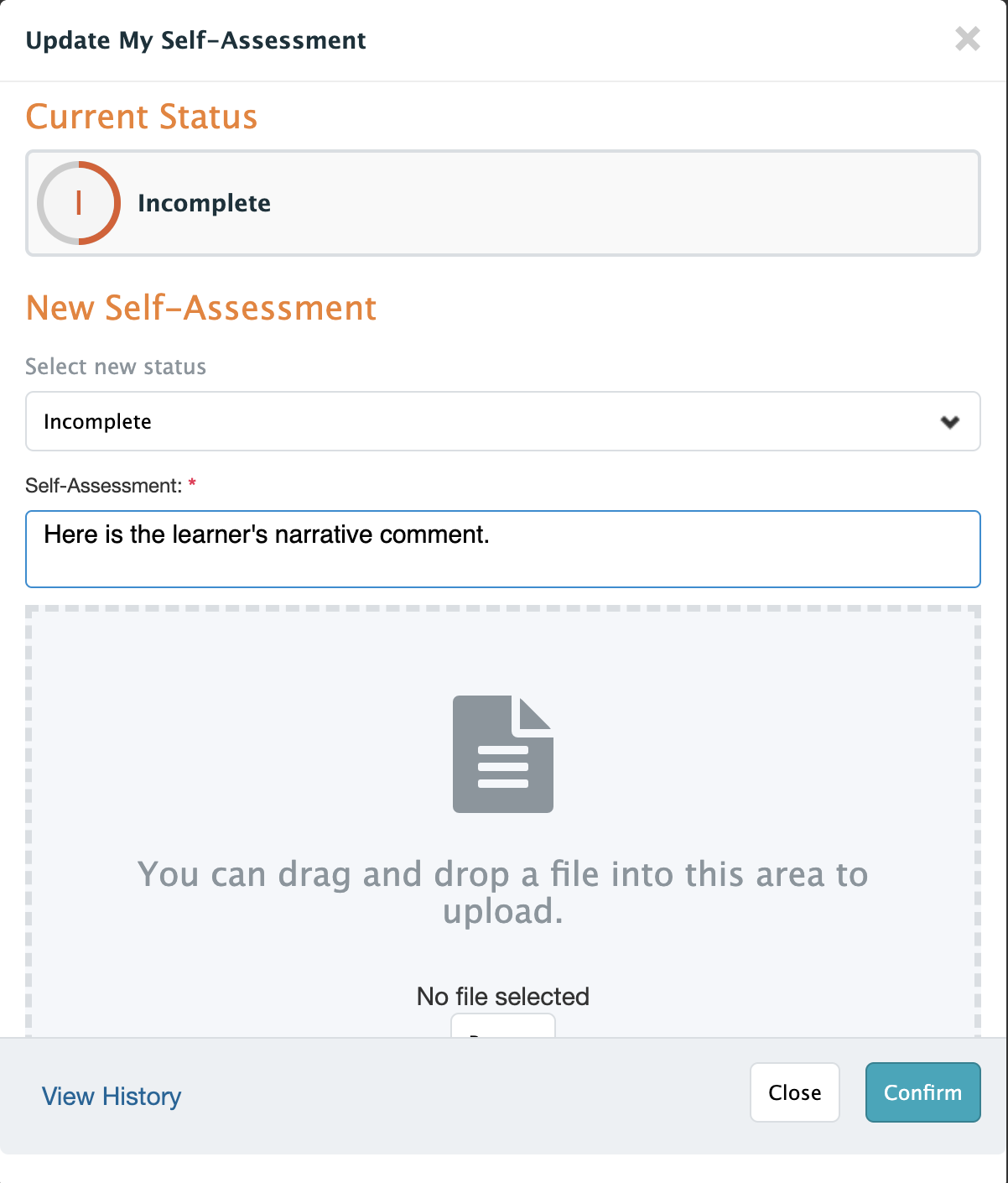
Task: Click the 'Update My Self-Assessment' dialog title
Action: 195,40
